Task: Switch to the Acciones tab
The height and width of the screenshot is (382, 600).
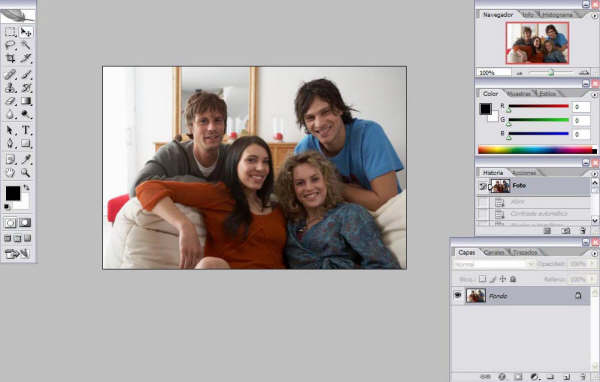Action: click(x=524, y=173)
